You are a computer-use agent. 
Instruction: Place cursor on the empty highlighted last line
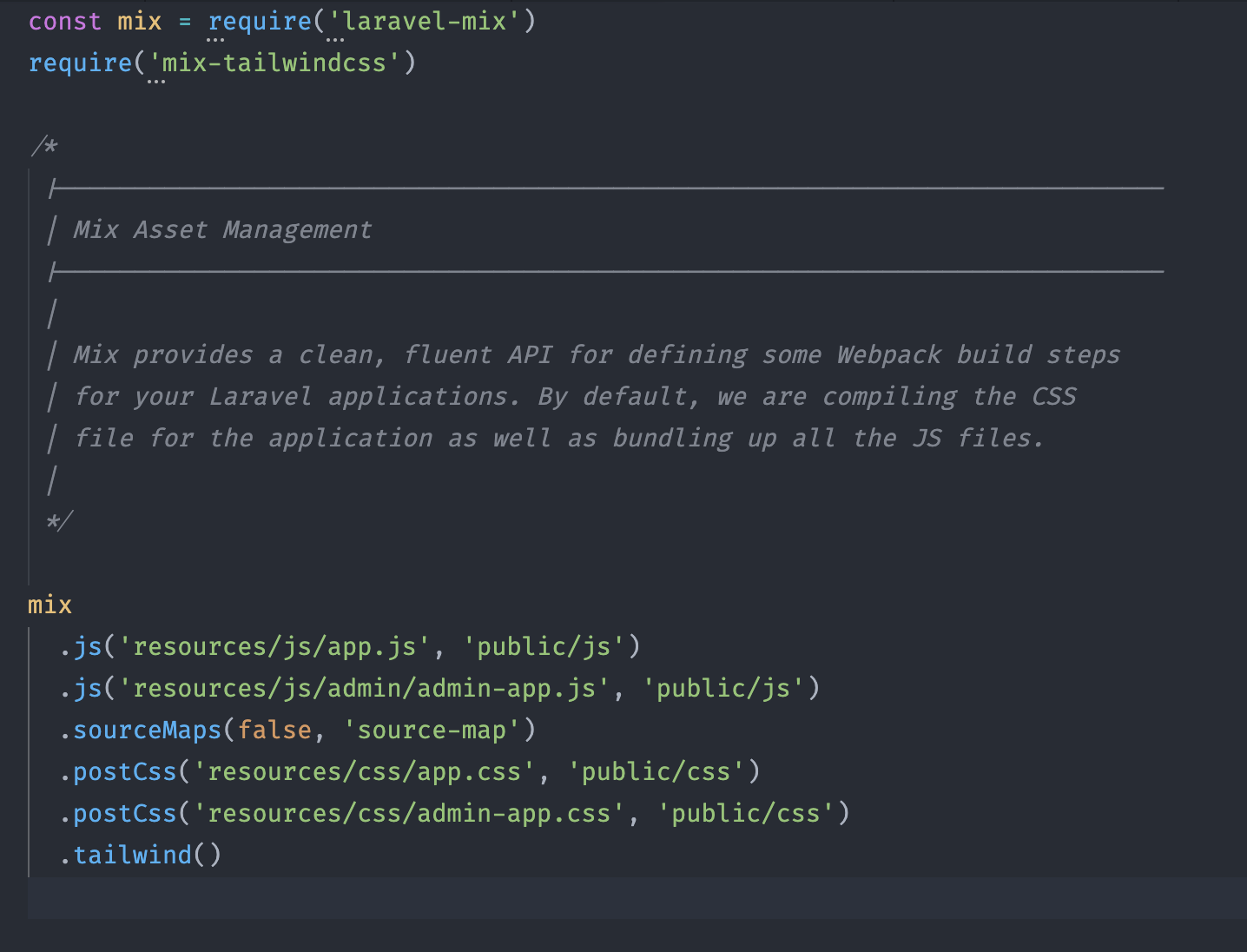(x=637, y=897)
